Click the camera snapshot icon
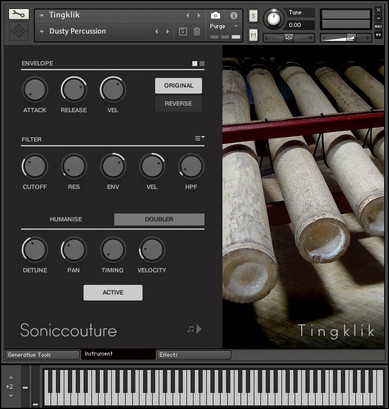Image resolution: width=389 pixels, height=409 pixels. 216,15
